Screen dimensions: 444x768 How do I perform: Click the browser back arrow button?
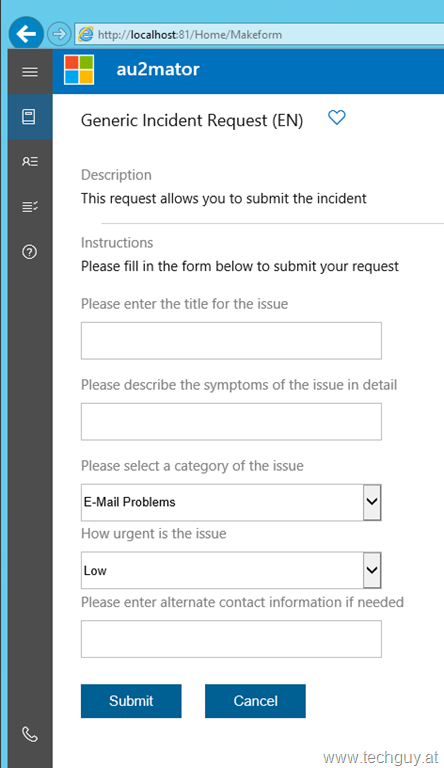pos(26,33)
